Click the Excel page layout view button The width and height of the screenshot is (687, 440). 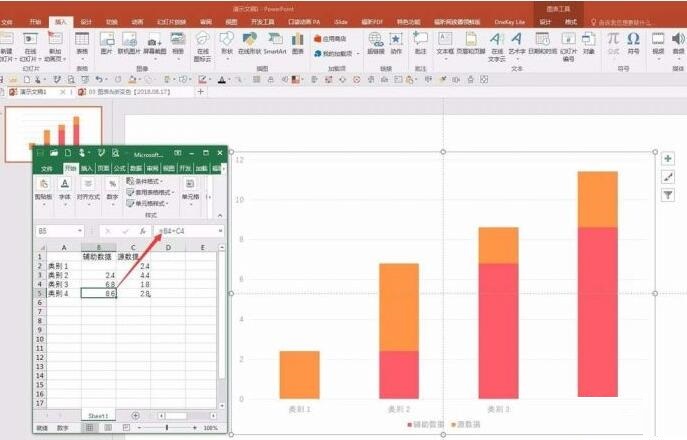(x=108, y=427)
